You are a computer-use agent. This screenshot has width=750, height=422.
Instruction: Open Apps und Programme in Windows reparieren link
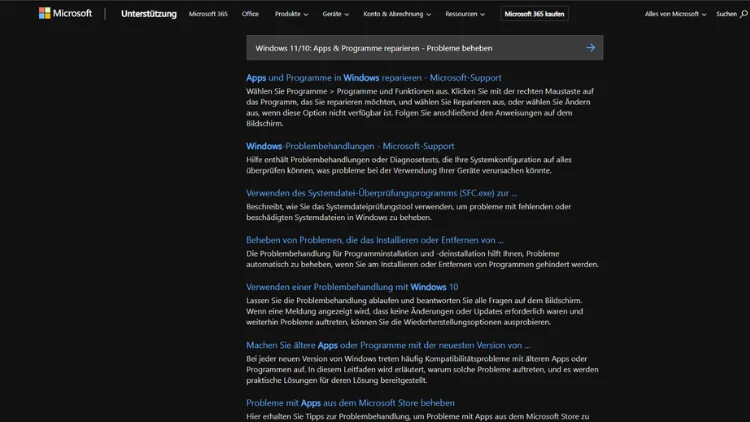click(374, 78)
